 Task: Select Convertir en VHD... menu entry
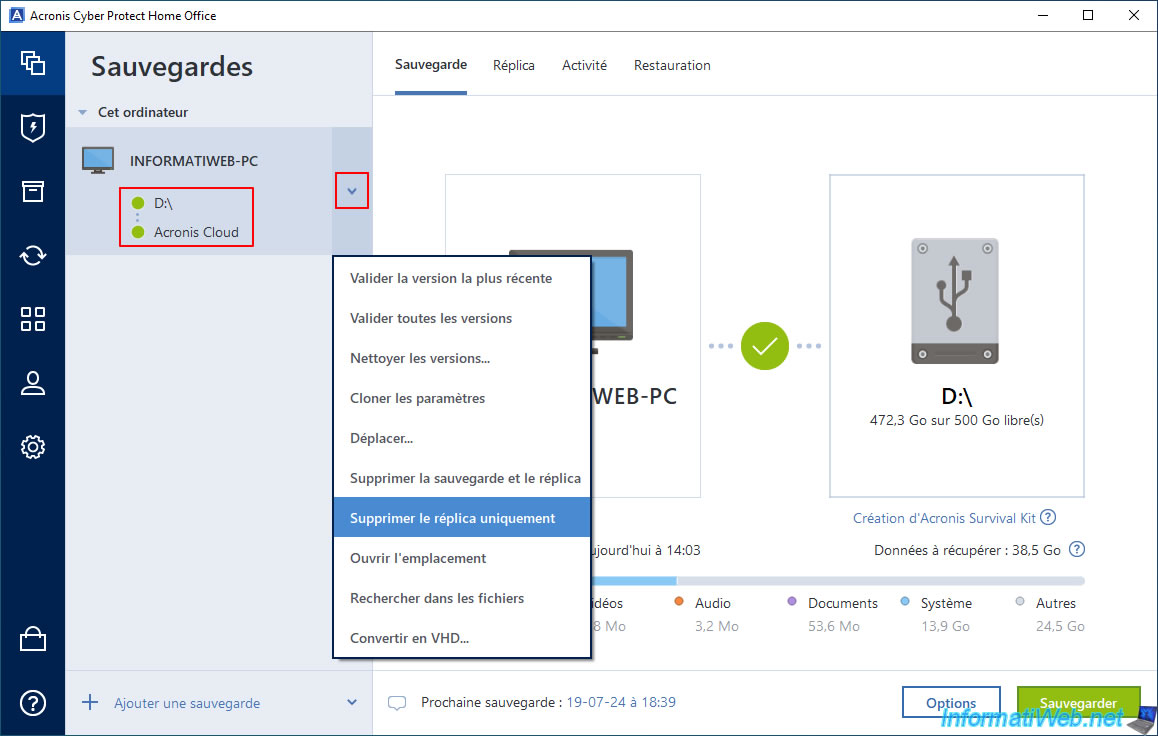coord(462,637)
